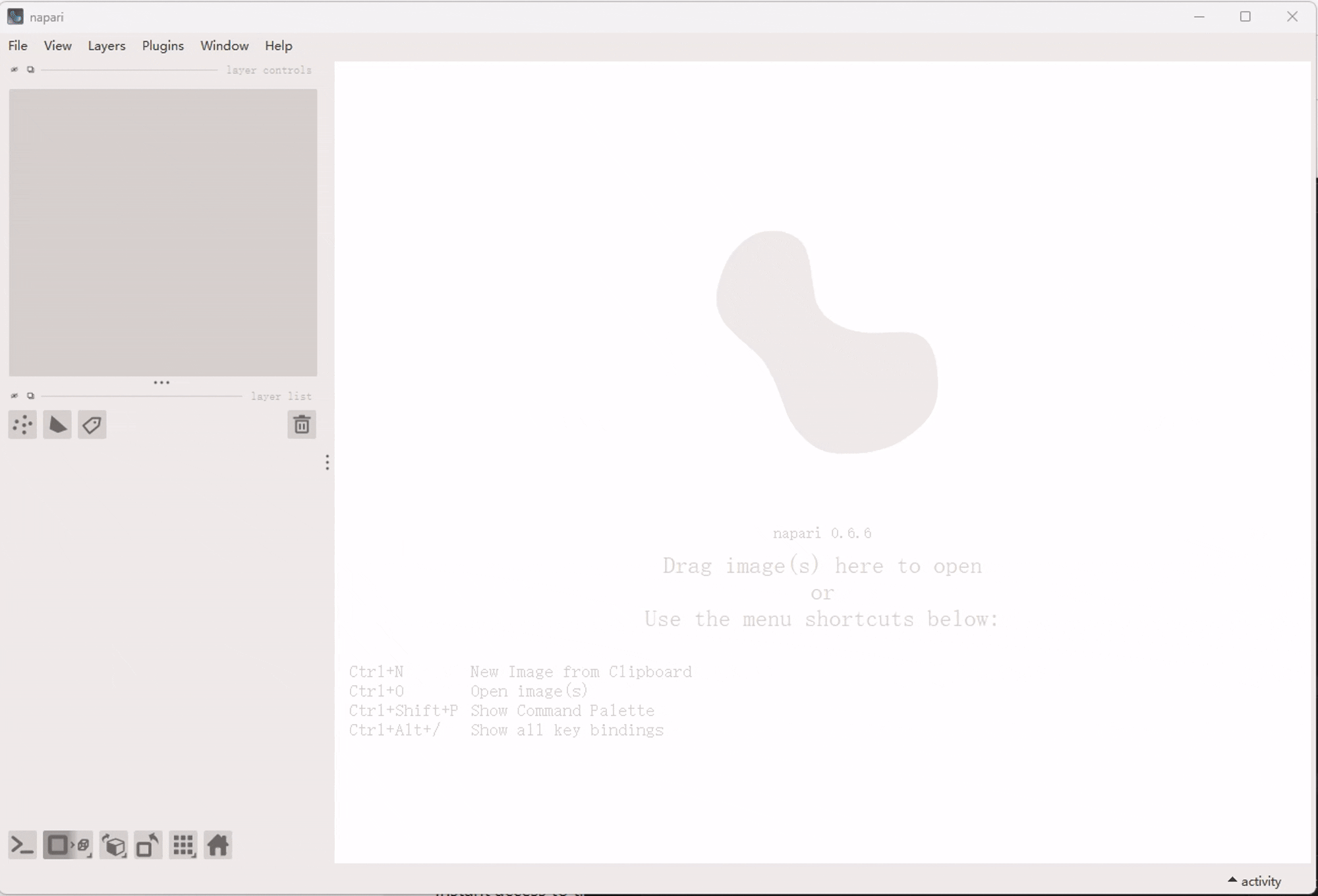Toggle 2D/3D display mode
This screenshot has height=896, width=1318.
point(68,845)
